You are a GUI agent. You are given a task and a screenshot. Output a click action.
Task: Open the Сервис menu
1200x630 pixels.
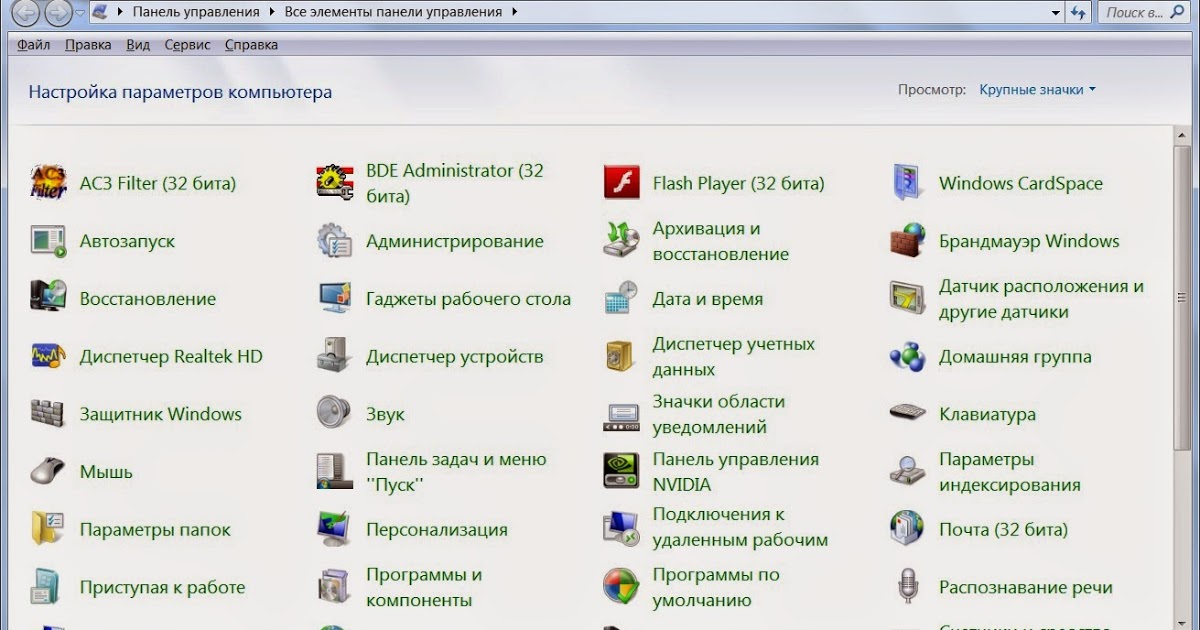[187, 45]
